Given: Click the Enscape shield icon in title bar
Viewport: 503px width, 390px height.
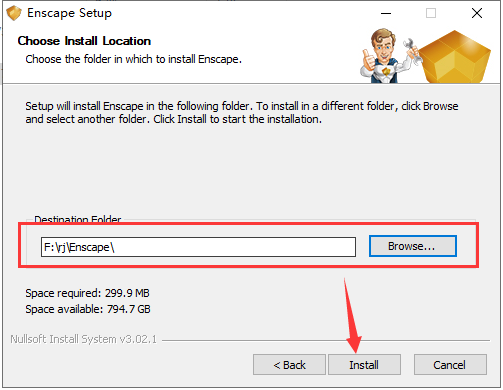Looking at the screenshot, I should point(14,13).
